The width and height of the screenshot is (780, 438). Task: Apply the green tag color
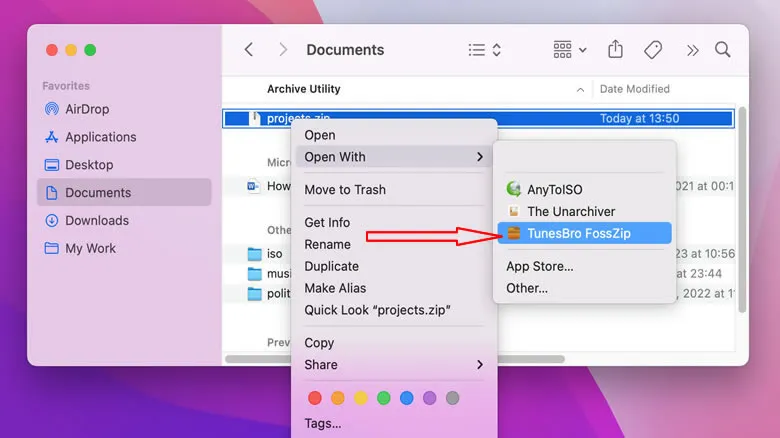coord(384,398)
